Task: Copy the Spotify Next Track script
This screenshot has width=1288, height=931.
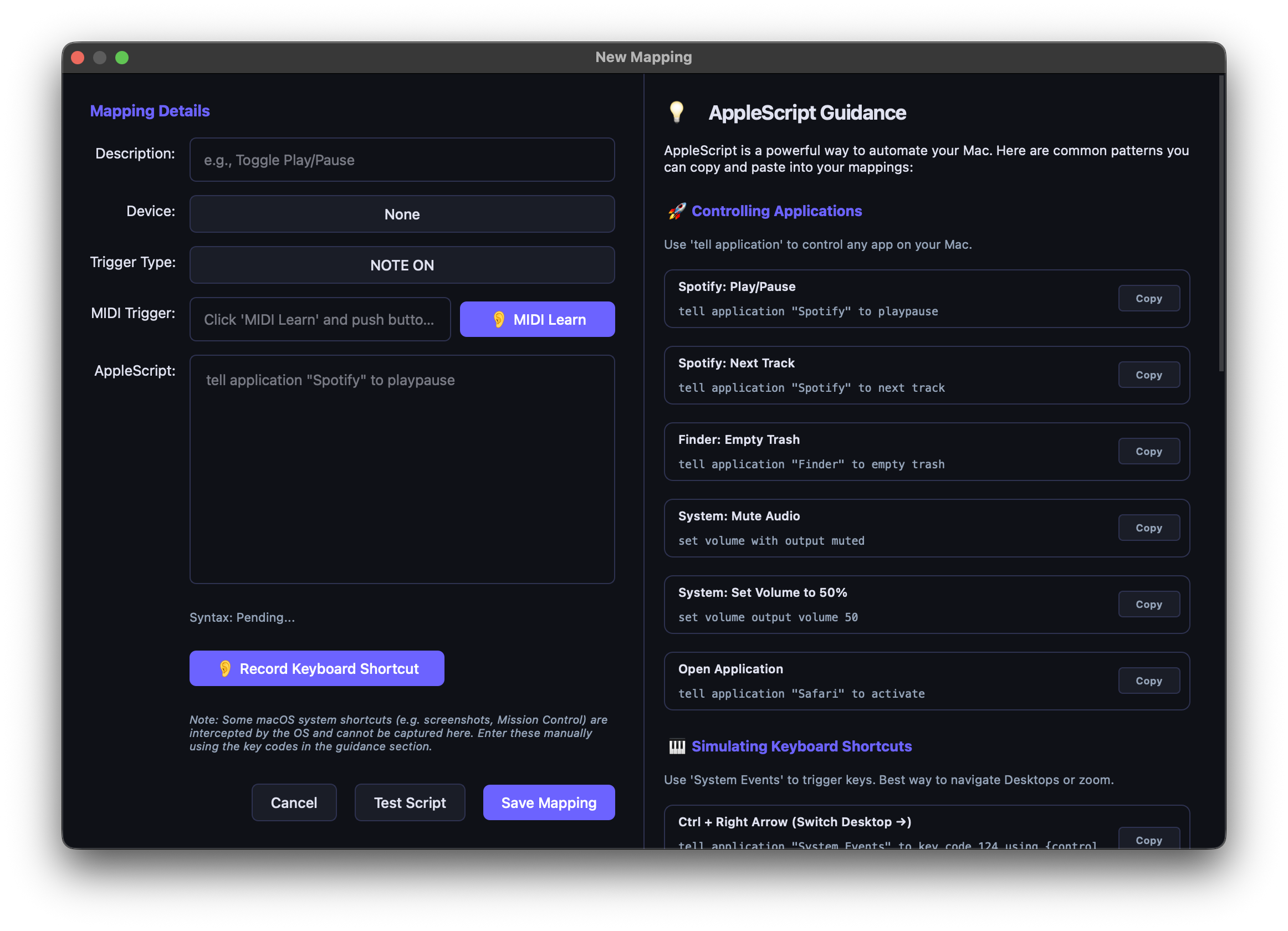Action: pyautogui.click(x=1149, y=375)
